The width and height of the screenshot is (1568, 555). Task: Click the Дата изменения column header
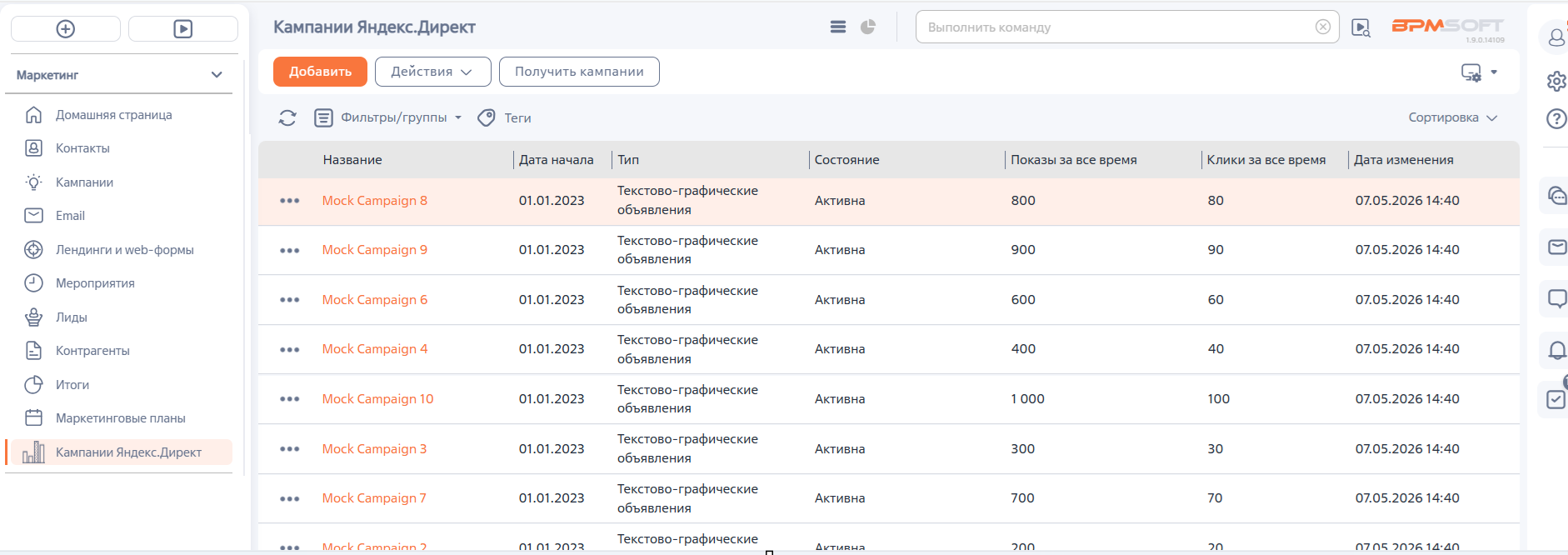point(1404,160)
